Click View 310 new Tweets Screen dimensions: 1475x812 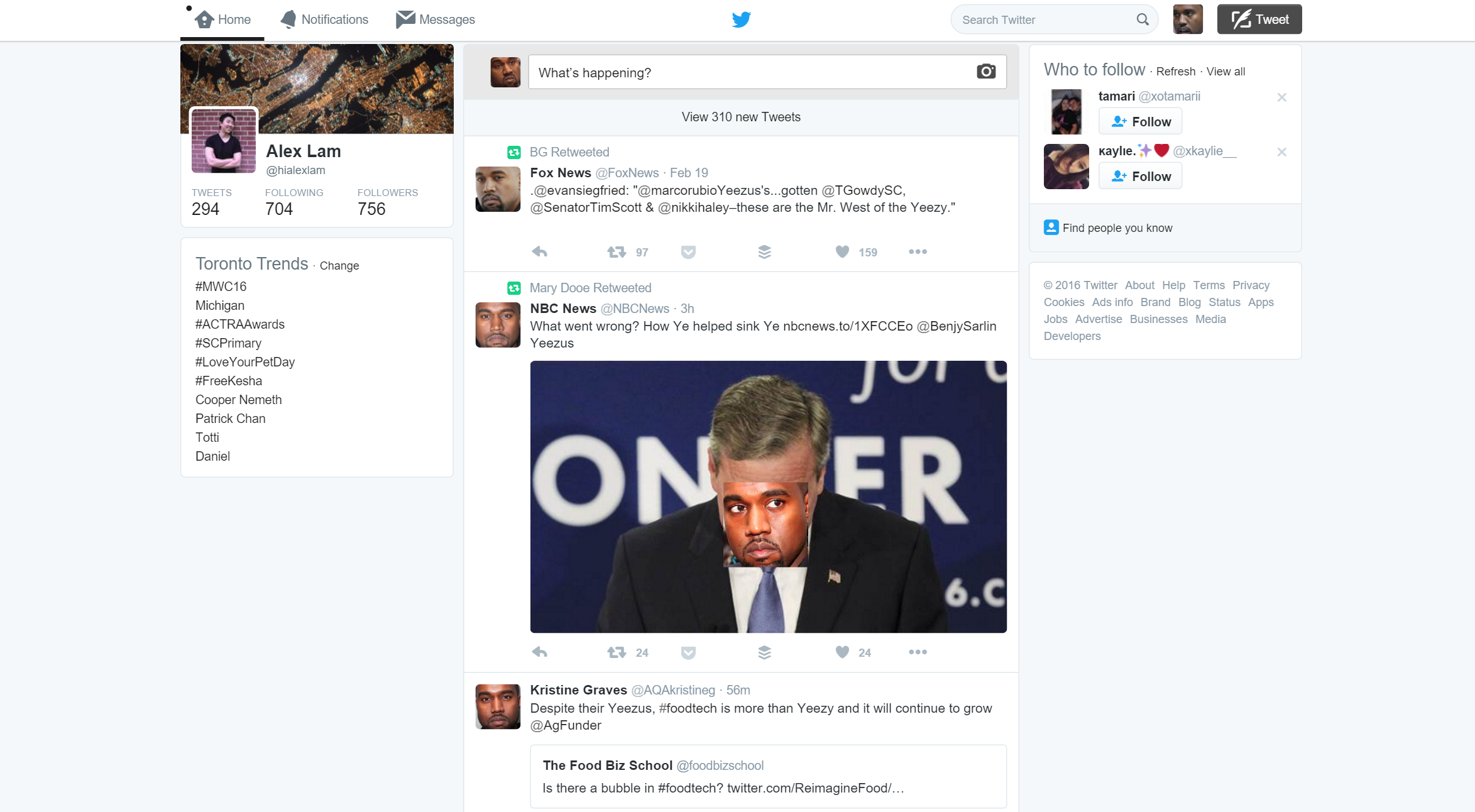pyautogui.click(x=741, y=117)
